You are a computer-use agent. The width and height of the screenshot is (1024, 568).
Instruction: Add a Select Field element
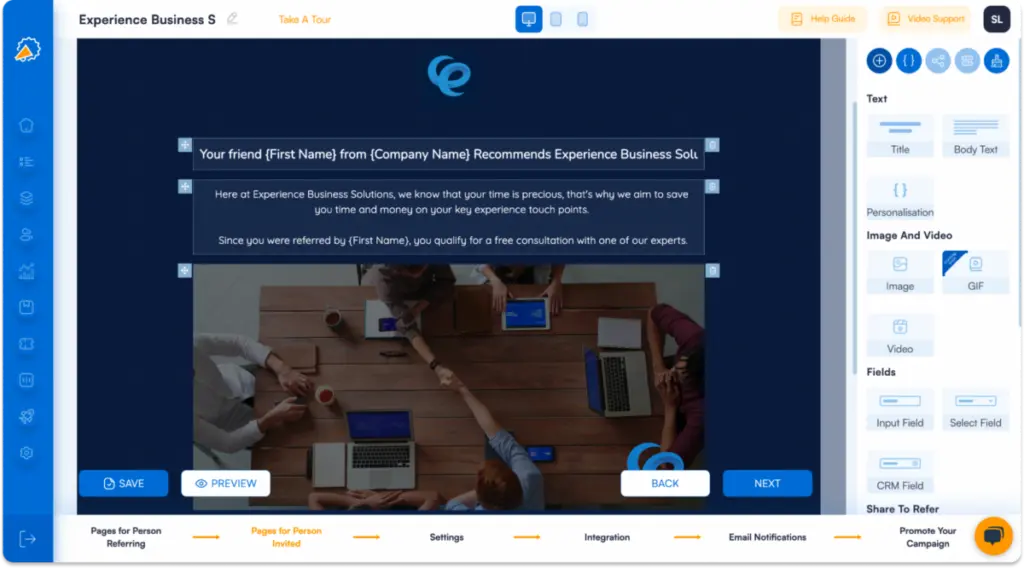975,410
